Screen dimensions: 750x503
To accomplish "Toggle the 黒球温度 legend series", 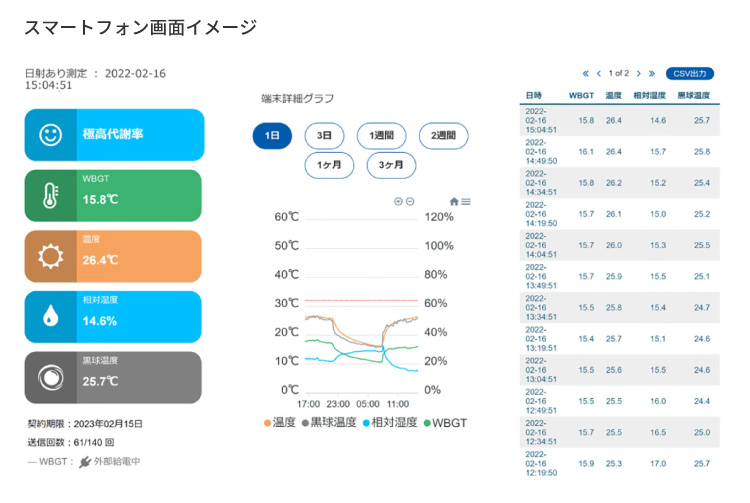I will [329, 423].
